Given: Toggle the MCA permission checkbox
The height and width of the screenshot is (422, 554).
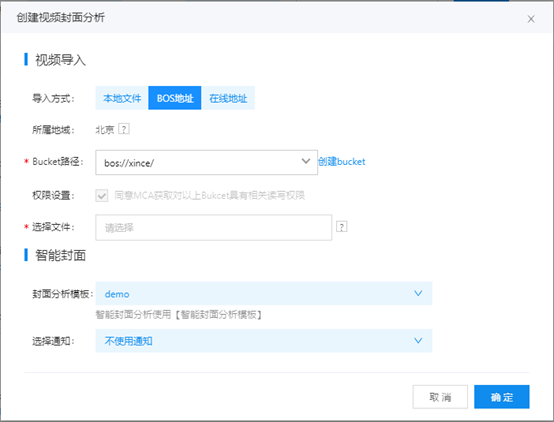Looking at the screenshot, I should click(102, 195).
